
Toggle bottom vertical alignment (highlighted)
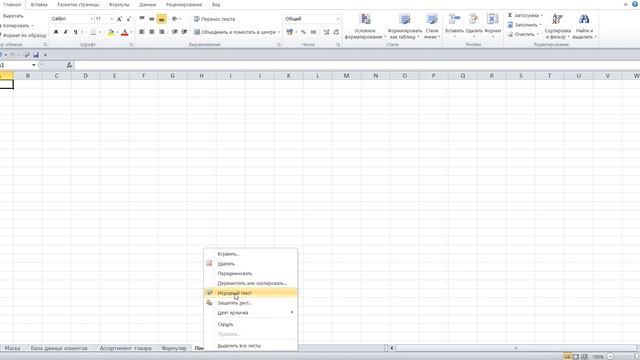point(162,19)
